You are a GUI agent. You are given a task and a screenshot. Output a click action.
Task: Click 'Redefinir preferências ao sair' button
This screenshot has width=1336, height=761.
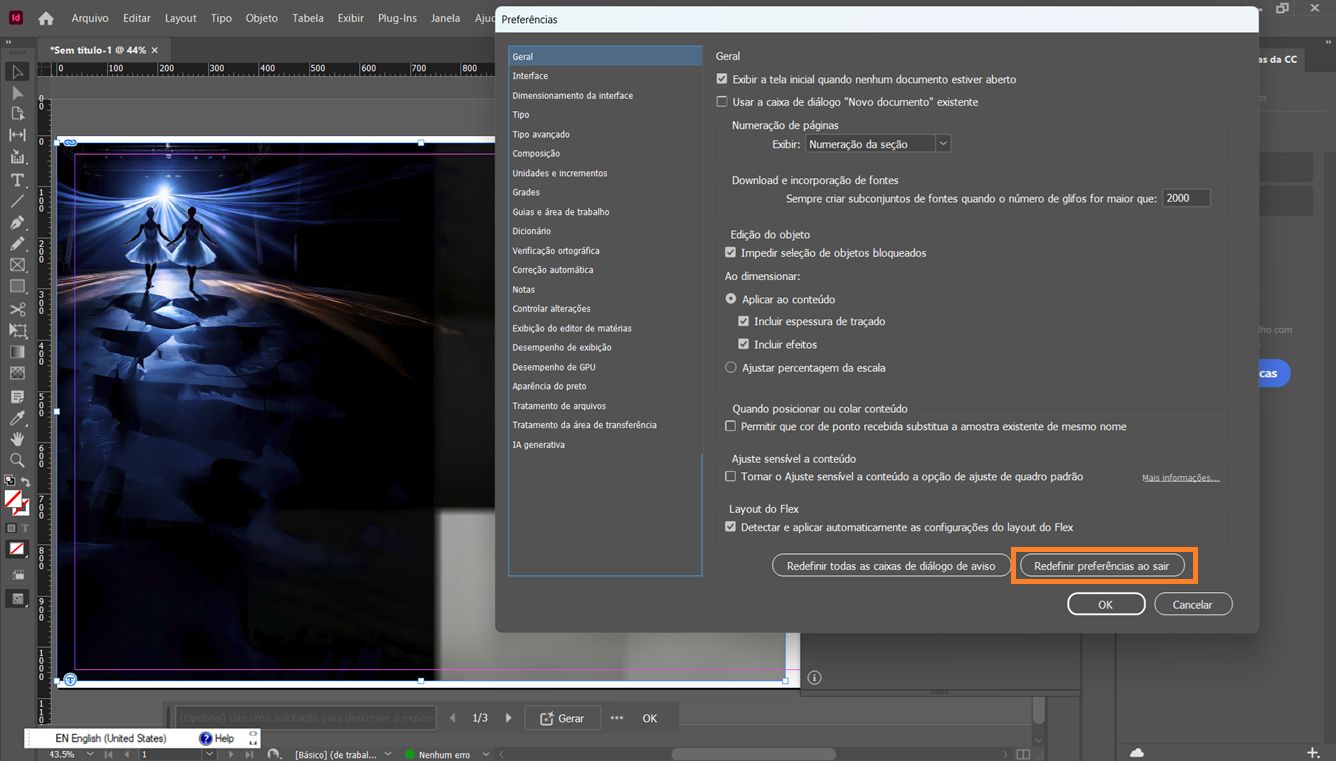(1102, 566)
